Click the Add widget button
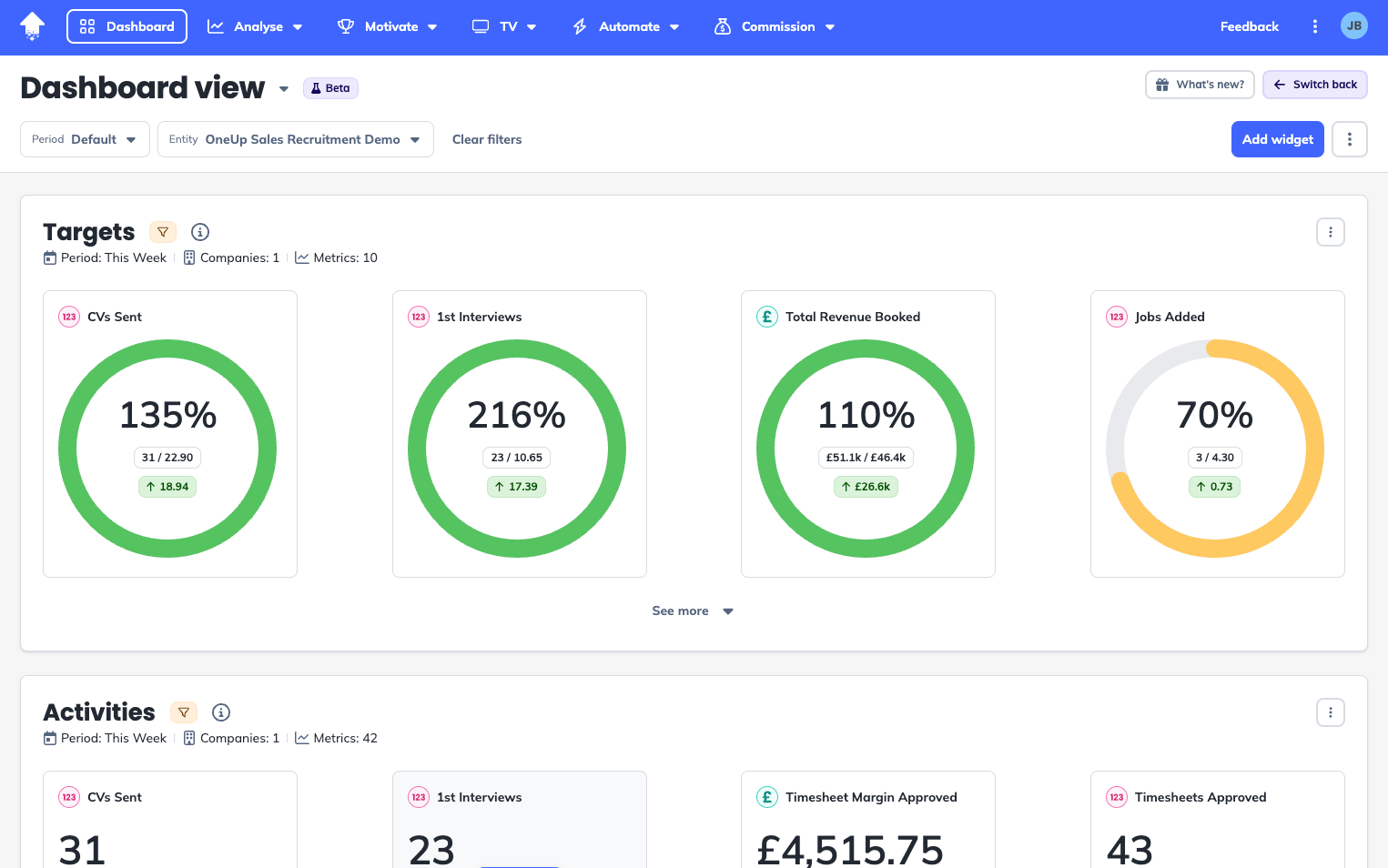The height and width of the screenshot is (868, 1388). (1277, 139)
